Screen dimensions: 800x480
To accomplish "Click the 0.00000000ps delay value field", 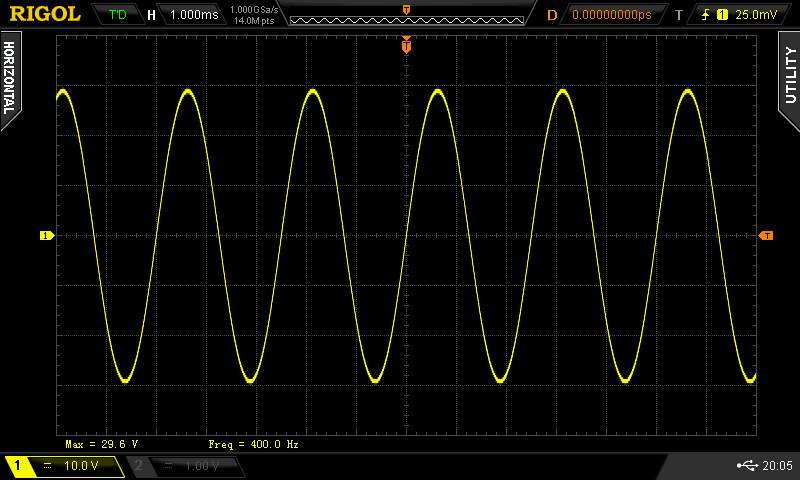I will (x=611, y=15).
